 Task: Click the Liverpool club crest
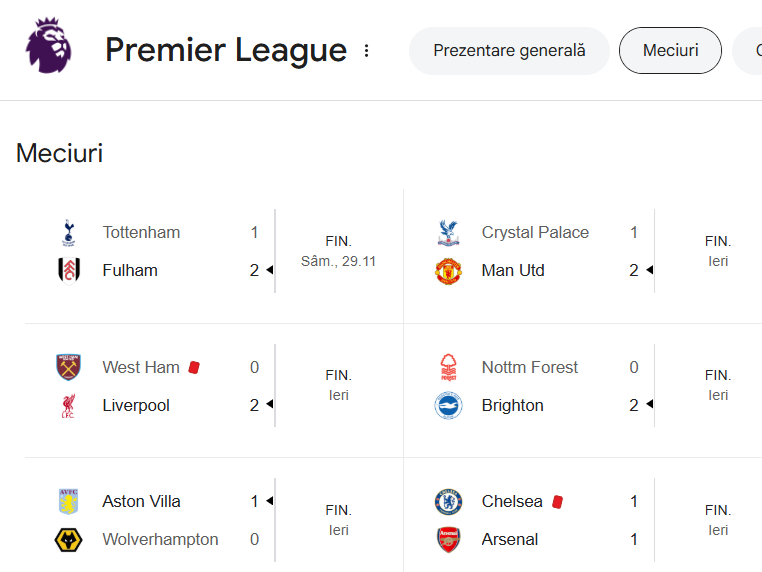pyautogui.click(x=68, y=406)
